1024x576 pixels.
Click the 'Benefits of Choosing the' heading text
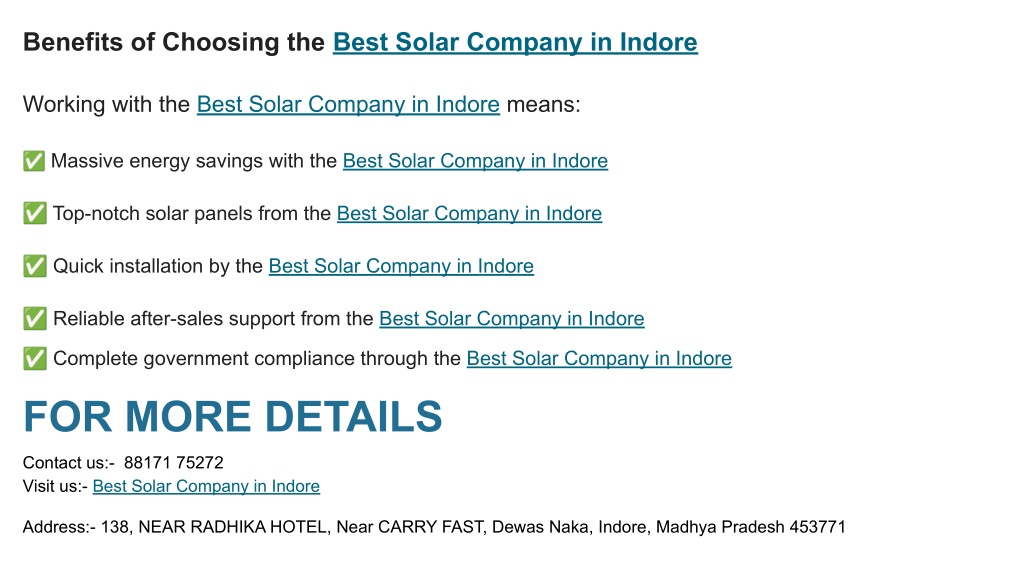(174, 42)
